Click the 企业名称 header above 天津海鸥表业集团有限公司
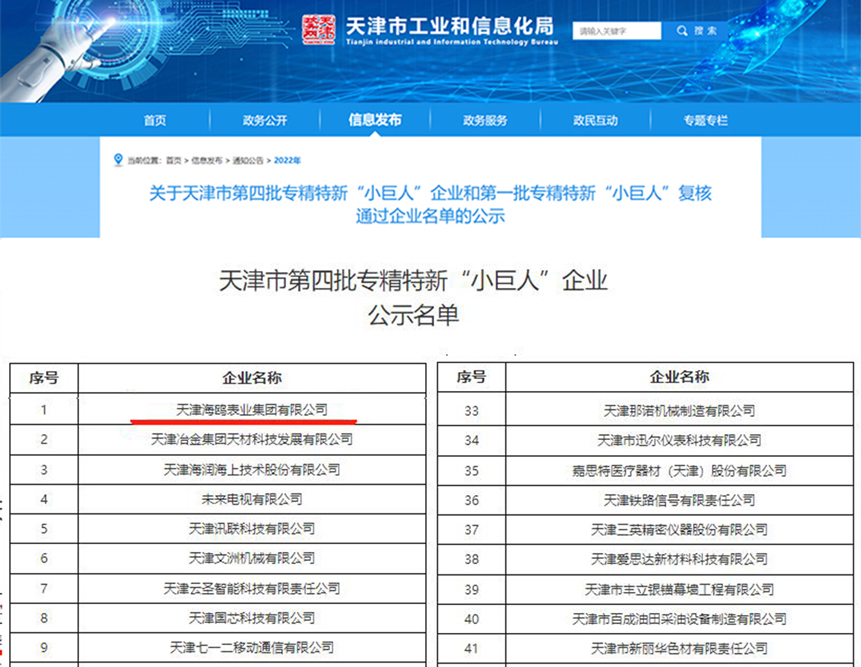This screenshot has height=667, width=861. pos(252,378)
